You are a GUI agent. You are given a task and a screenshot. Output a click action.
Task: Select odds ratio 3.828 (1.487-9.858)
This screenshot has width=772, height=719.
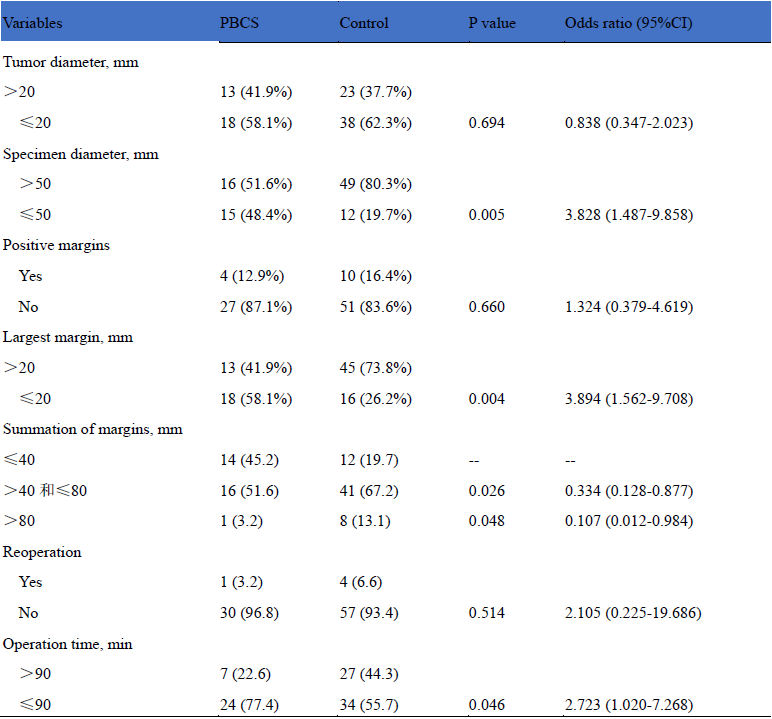coord(629,215)
